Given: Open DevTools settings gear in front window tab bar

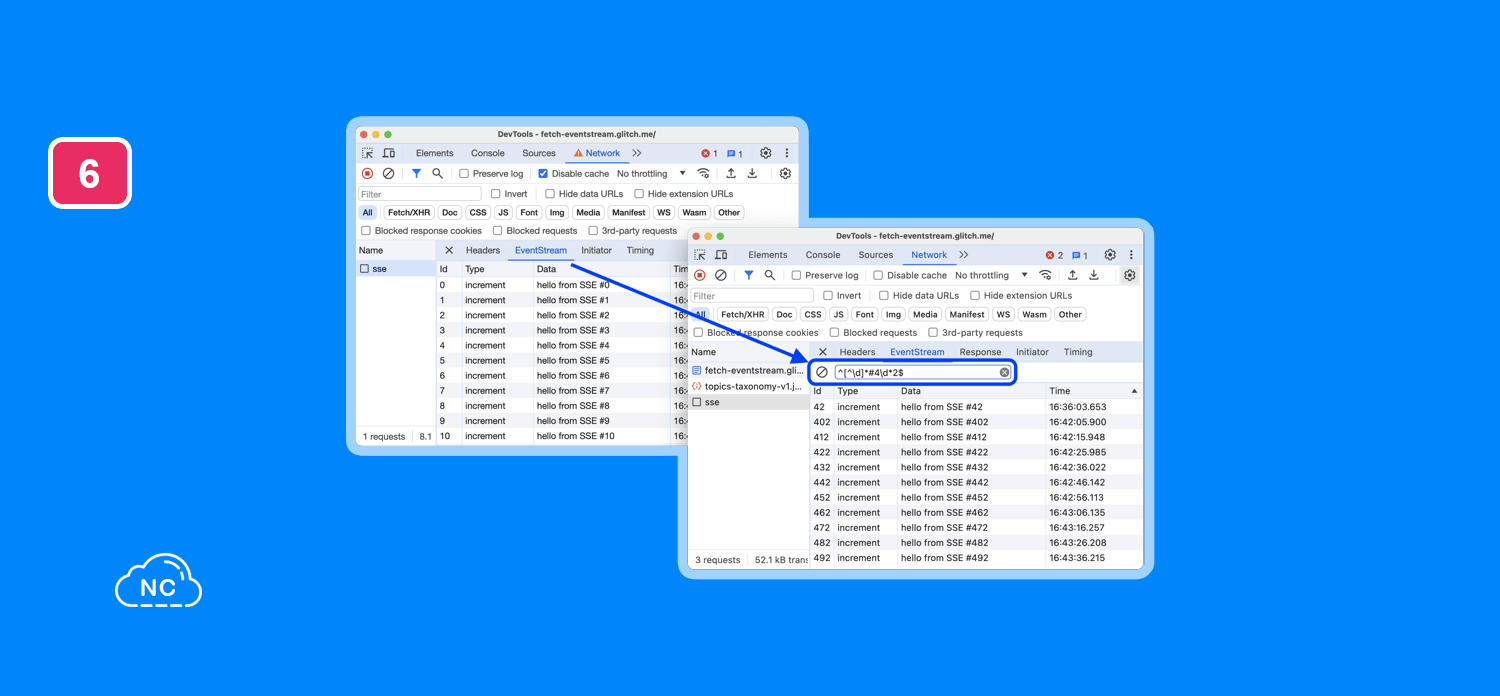Looking at the screenshot, I should (x=1110, y=255).
